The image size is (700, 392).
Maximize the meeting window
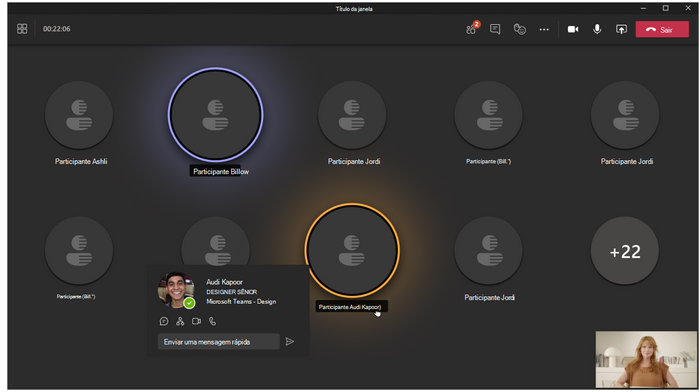[x=665, y=8]
